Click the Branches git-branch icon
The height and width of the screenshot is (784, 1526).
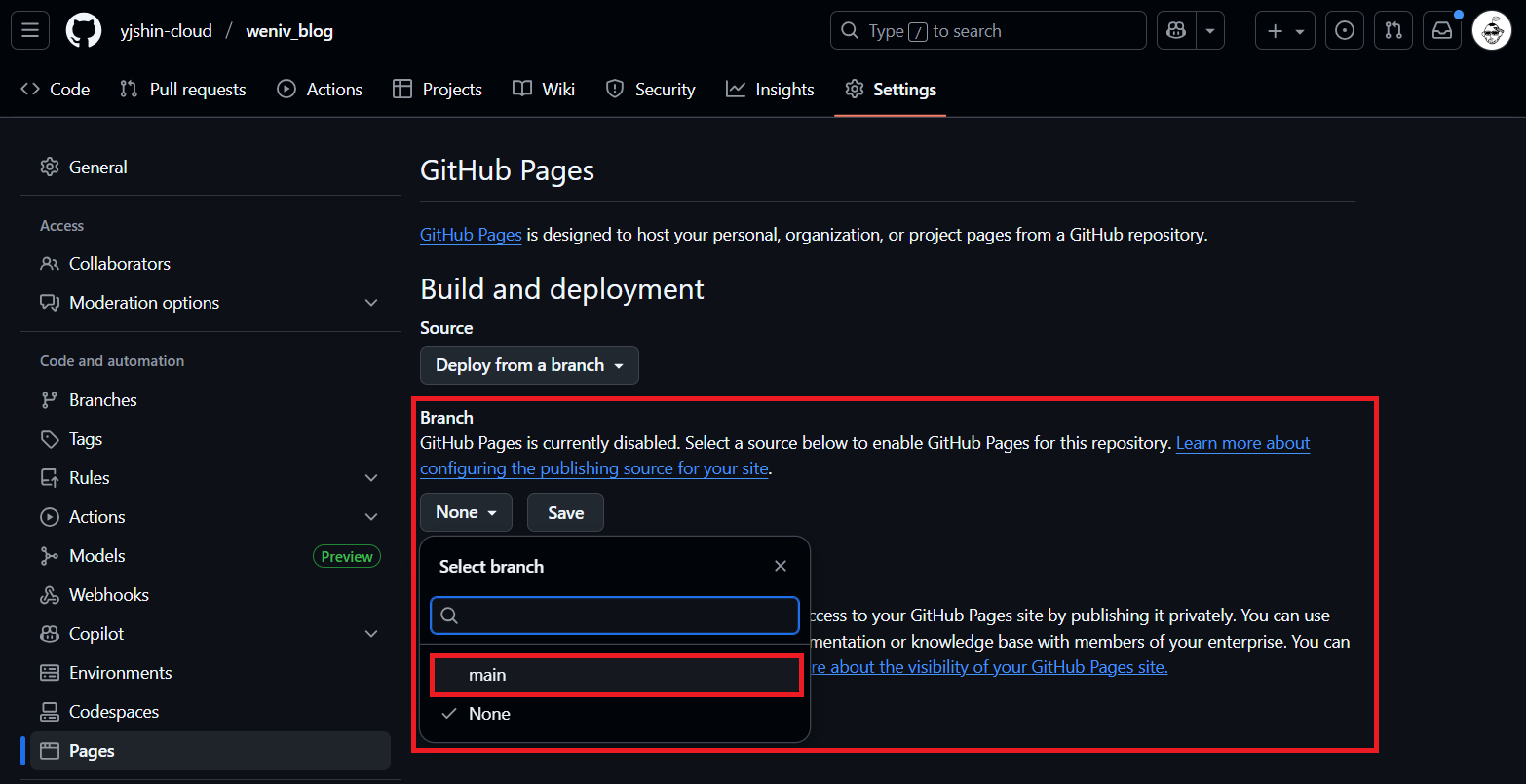click(x=50, y=400)
